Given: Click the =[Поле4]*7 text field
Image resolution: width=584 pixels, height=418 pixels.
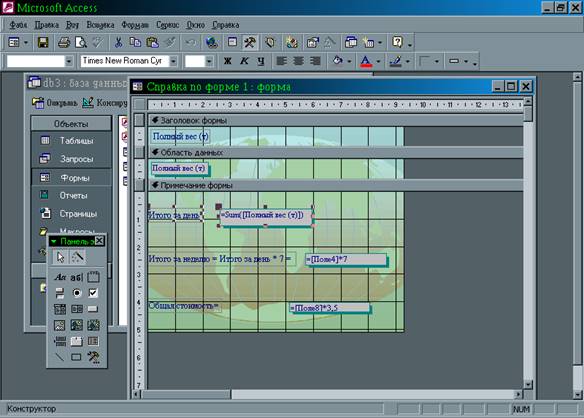Looking at the screenshot, I should pyautogui.click(x=346, y=259).
